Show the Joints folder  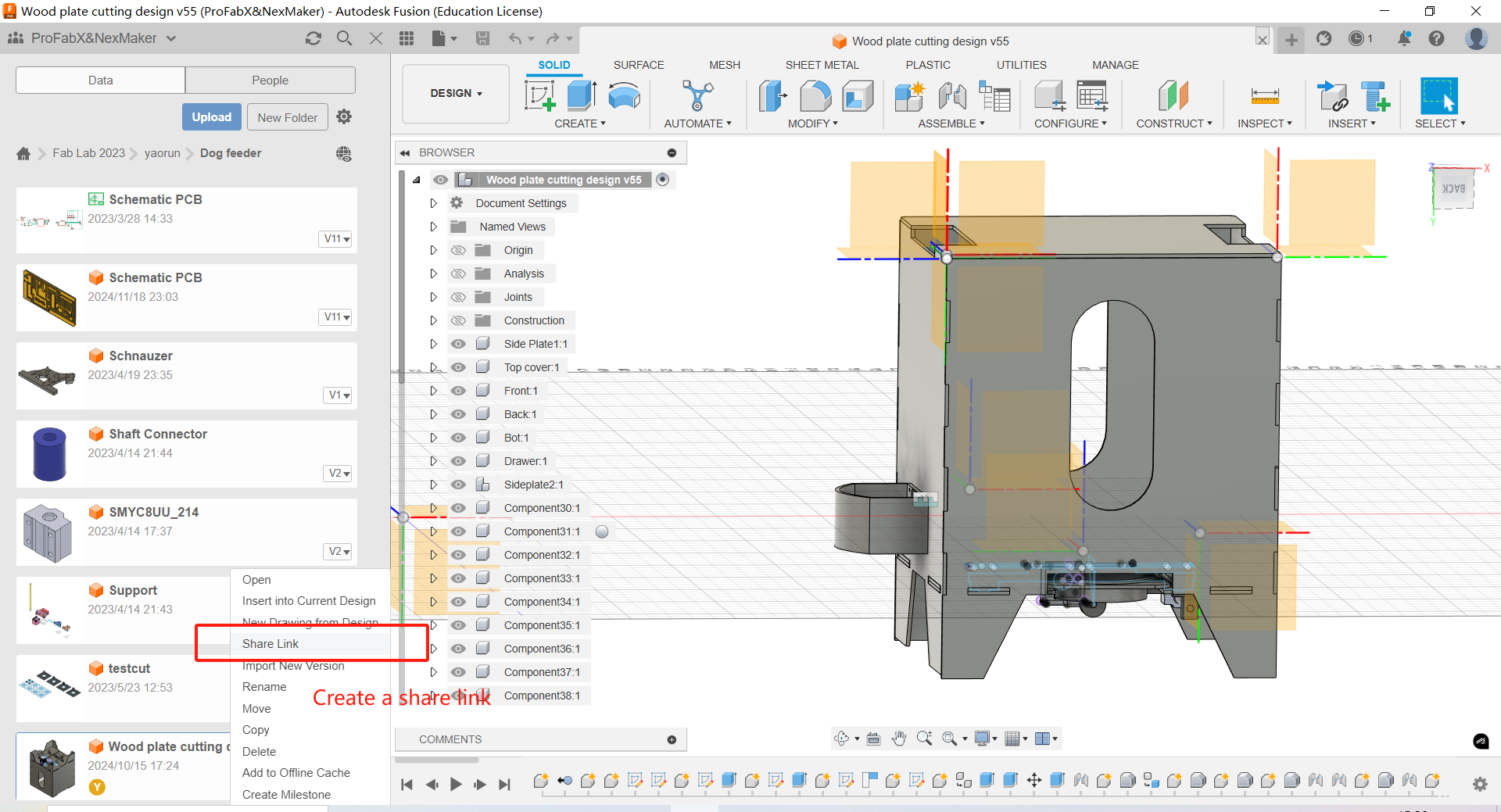tap(459, 297)
